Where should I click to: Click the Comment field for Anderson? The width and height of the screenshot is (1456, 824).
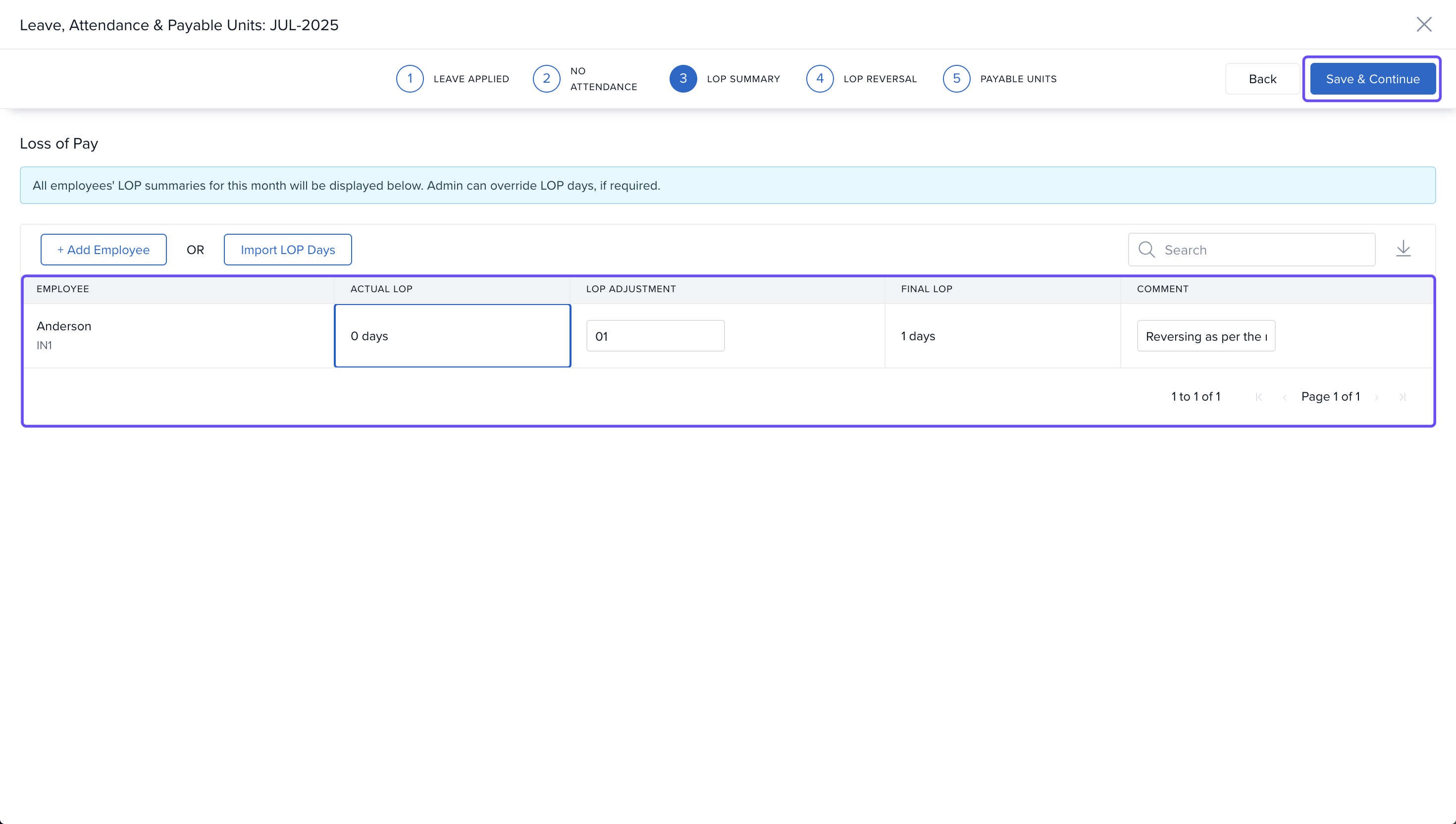pyautogui.click(x=1205, y=336)
